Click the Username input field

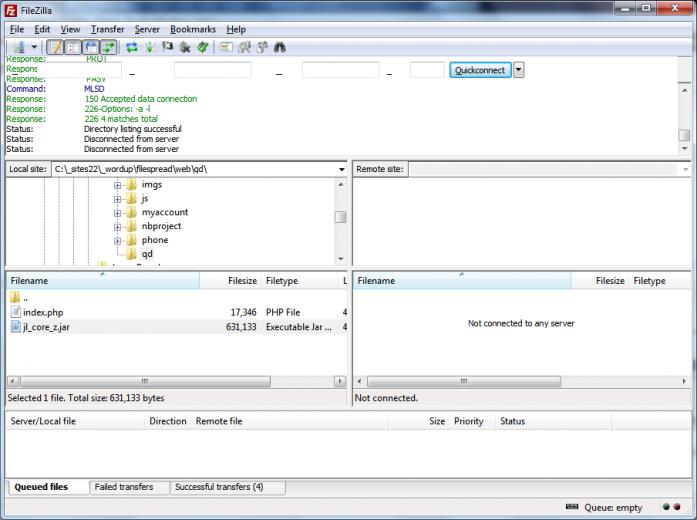212,70
